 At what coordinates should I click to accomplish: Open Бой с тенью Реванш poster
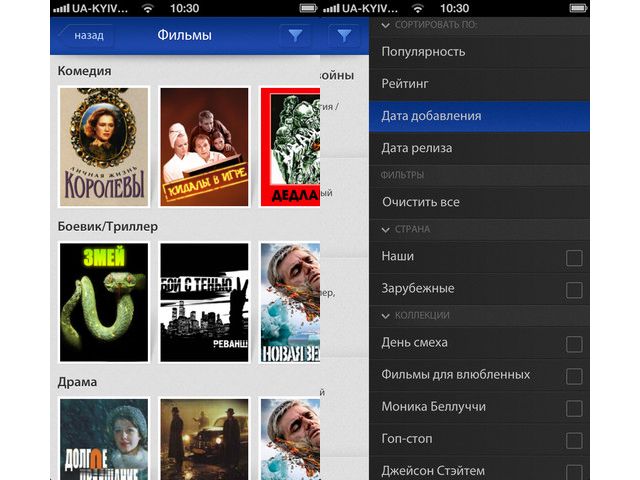[x=204, y=302]
